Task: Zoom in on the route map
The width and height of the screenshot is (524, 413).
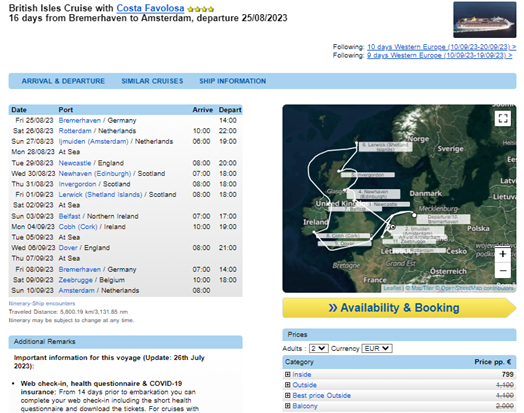Action: [x=503, y=254]
